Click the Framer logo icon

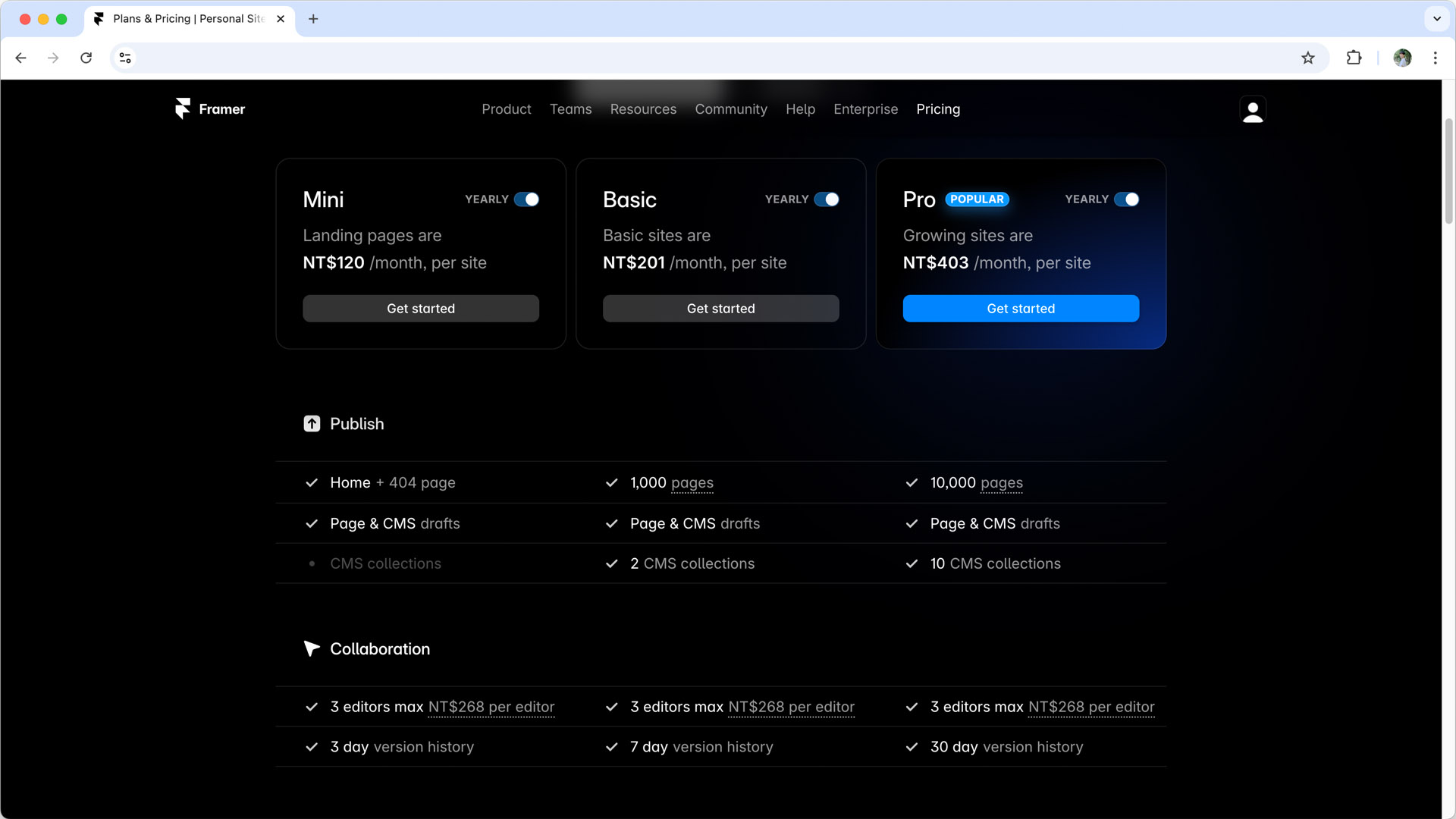tap(183, 108)
